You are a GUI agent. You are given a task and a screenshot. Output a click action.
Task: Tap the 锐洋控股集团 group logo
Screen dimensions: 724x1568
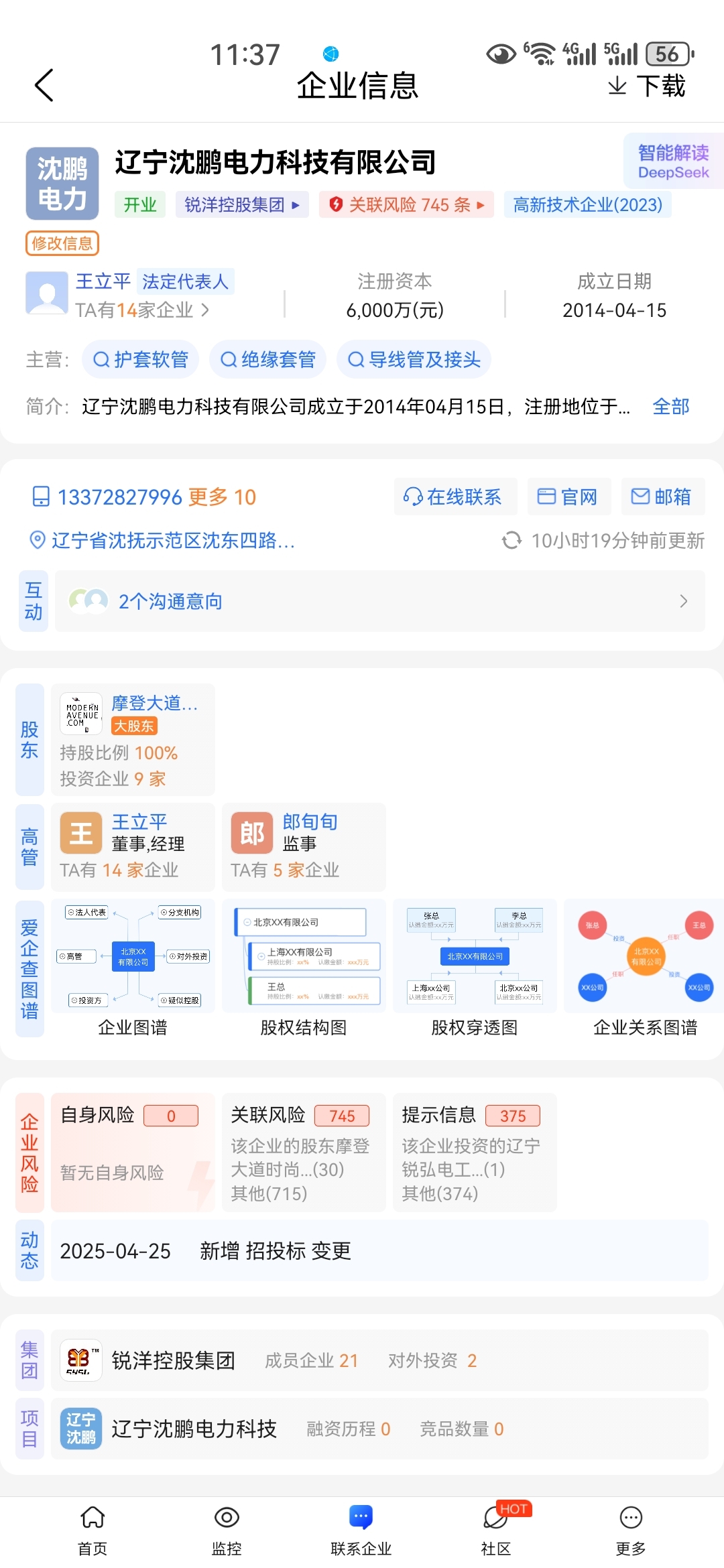point(81,1360)
